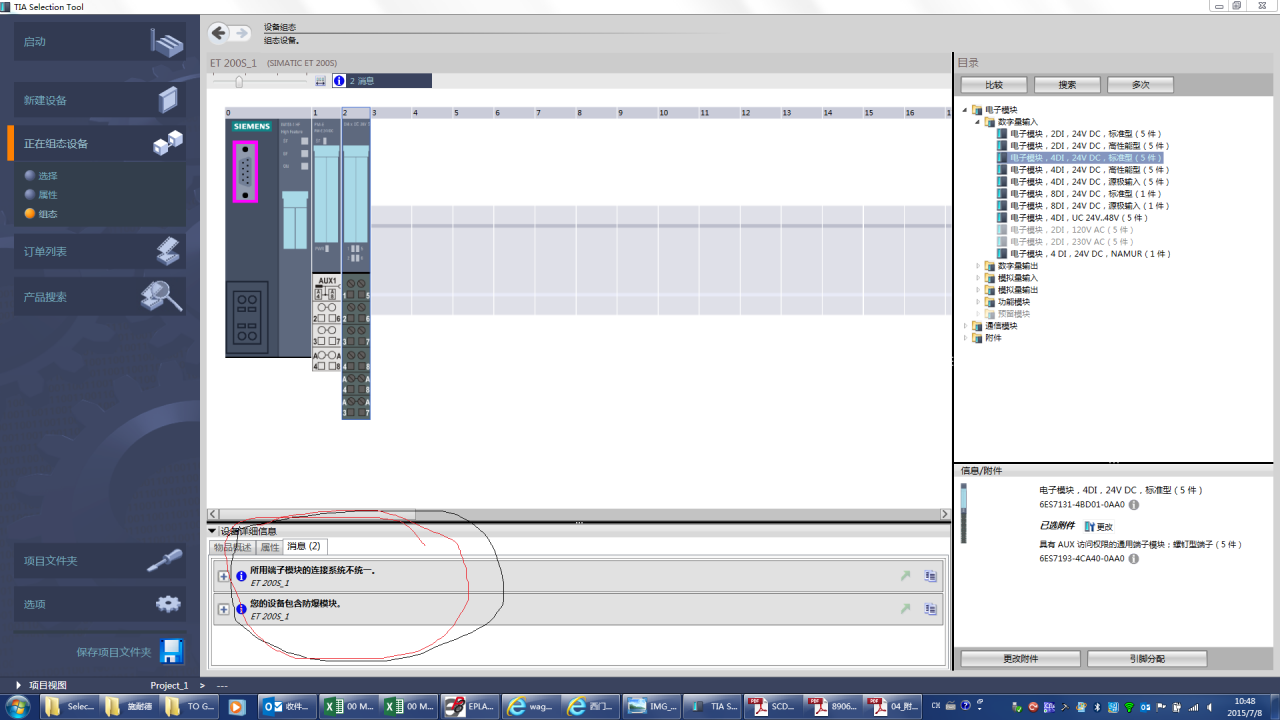1280x720 pixels.
Task: Select 4DI 24V DC 源极输入 module
Action: point(1088,182)
